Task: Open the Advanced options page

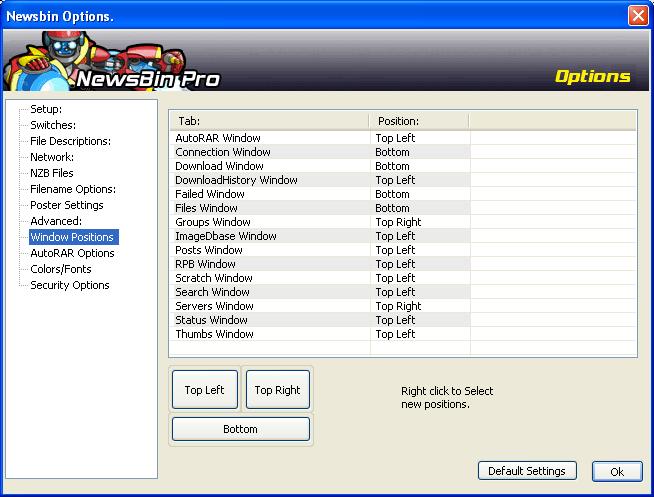Action: [56, 221]
